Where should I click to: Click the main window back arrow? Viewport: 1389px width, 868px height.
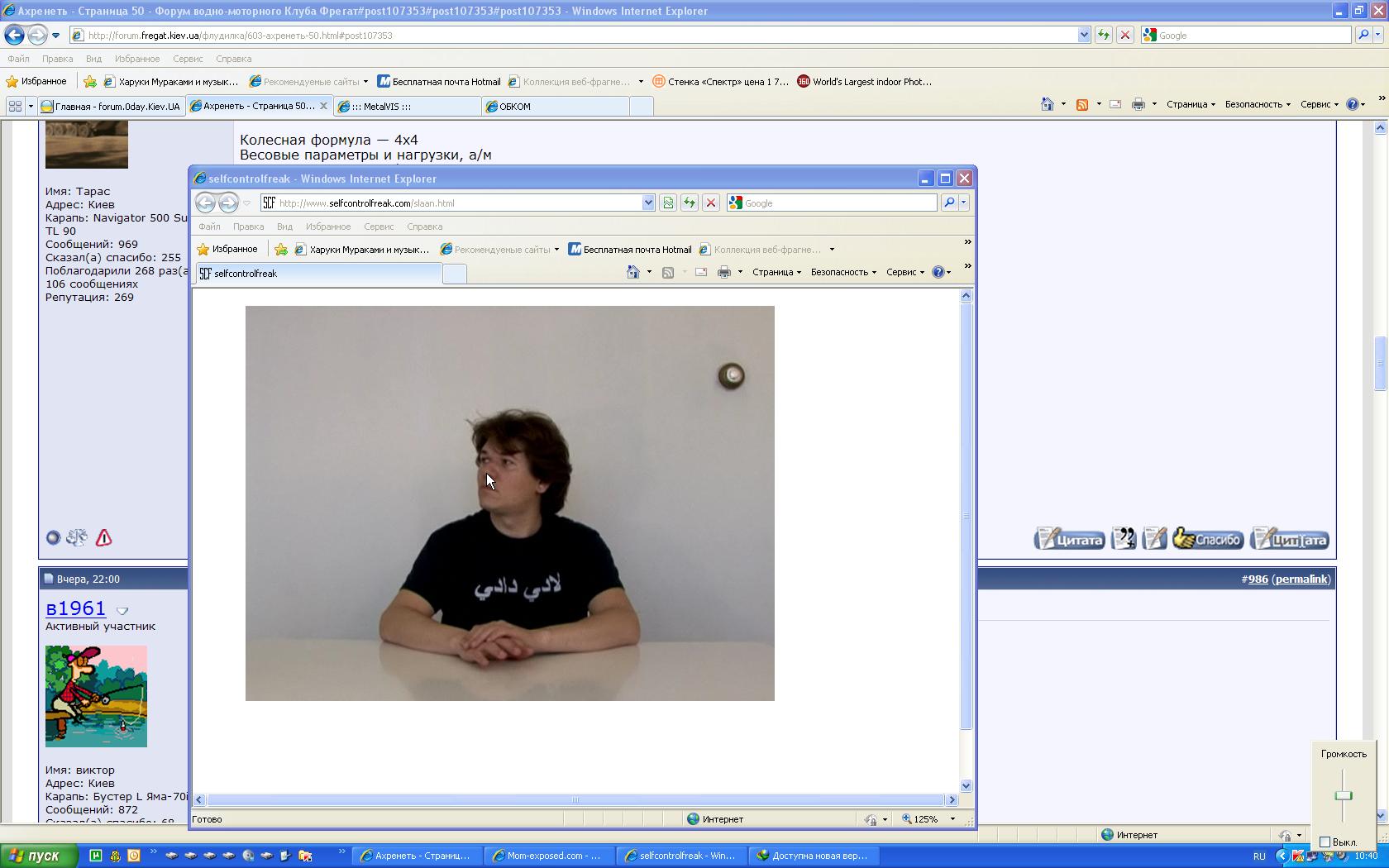click(14, 36)
